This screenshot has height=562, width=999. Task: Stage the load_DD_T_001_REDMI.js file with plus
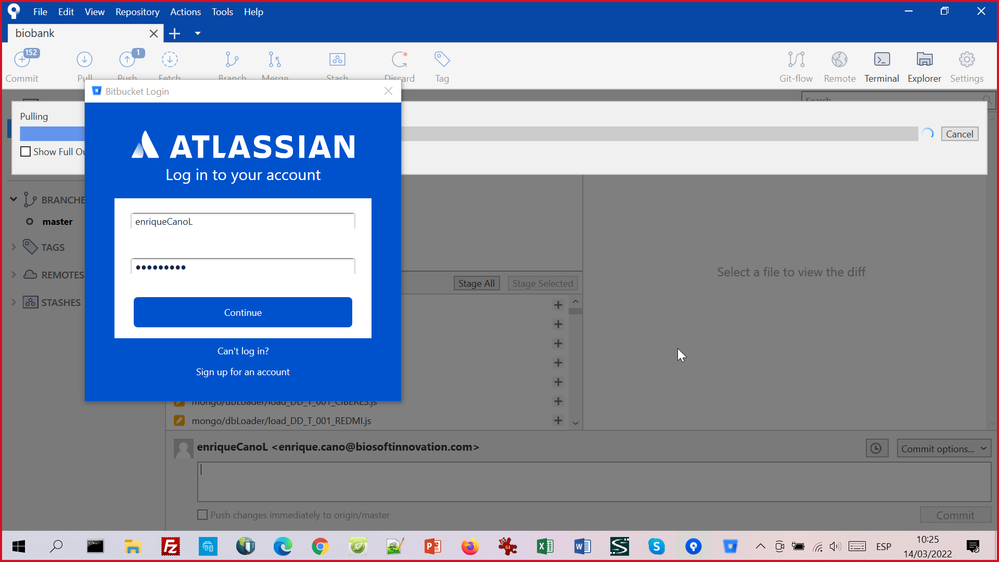tap(558, 421)
